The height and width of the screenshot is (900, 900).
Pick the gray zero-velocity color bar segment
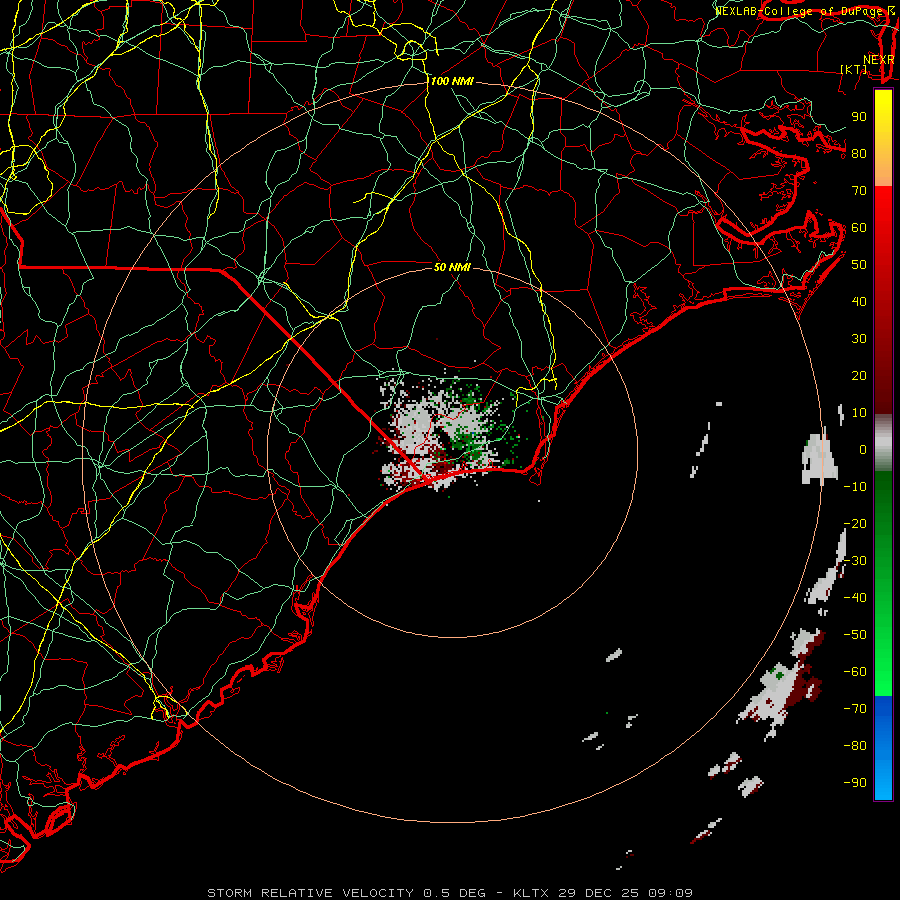coord(883,443)
